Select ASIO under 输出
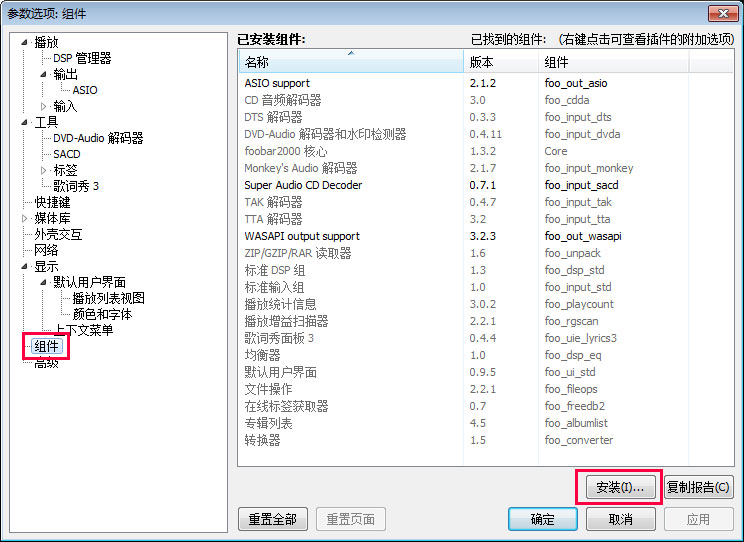This screenshot has width=744, height=542. point(85,90)
